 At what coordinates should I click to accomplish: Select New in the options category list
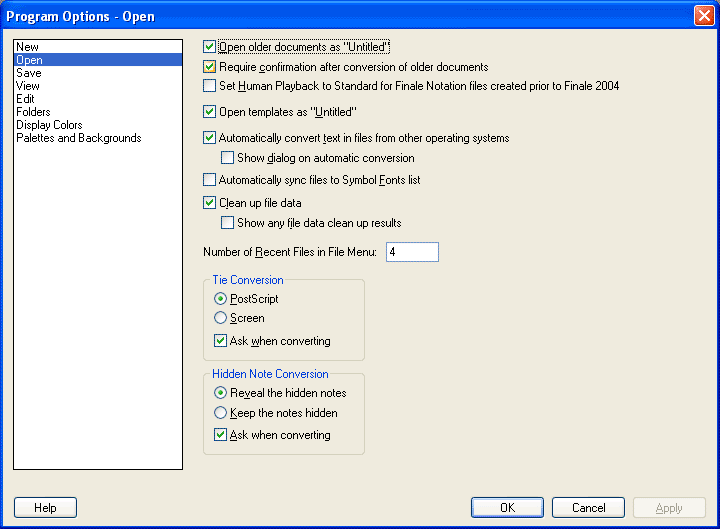27,47
